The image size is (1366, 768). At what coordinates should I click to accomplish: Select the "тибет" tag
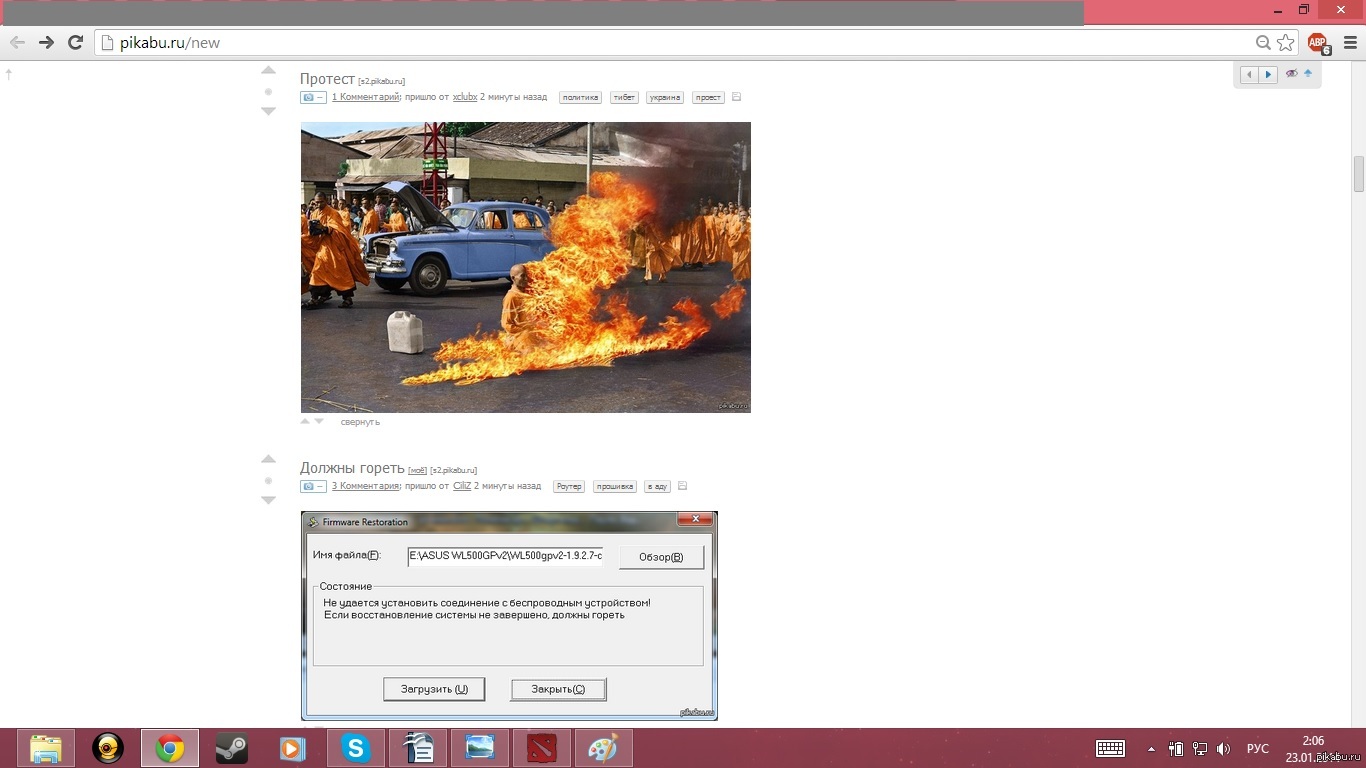click(624, 97)
